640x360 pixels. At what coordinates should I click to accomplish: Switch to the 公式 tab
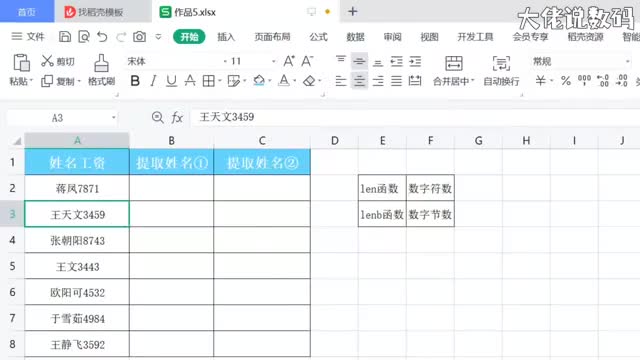[x=318, y=37]
